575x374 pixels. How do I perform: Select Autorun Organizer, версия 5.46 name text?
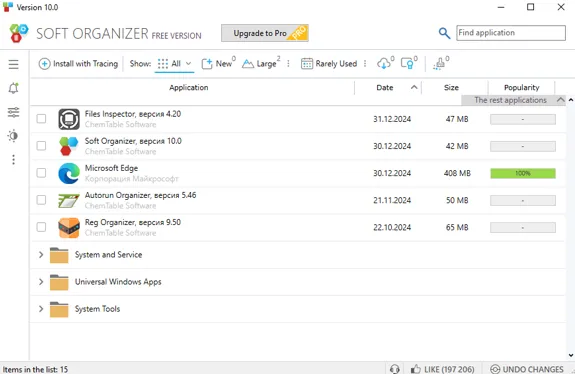[x=140, y=195]
